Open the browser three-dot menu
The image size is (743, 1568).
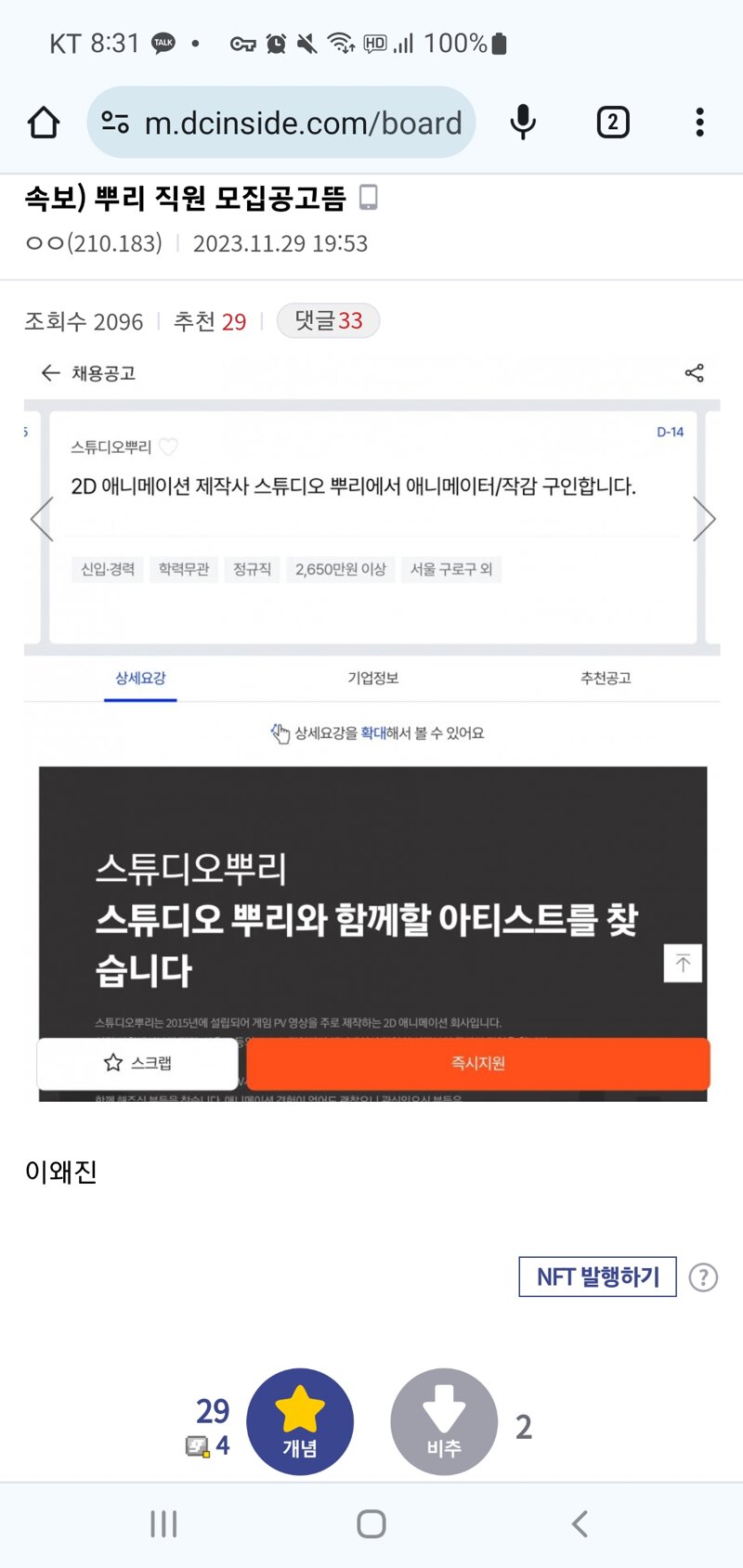pyautogui.click(x=699, y=123)
